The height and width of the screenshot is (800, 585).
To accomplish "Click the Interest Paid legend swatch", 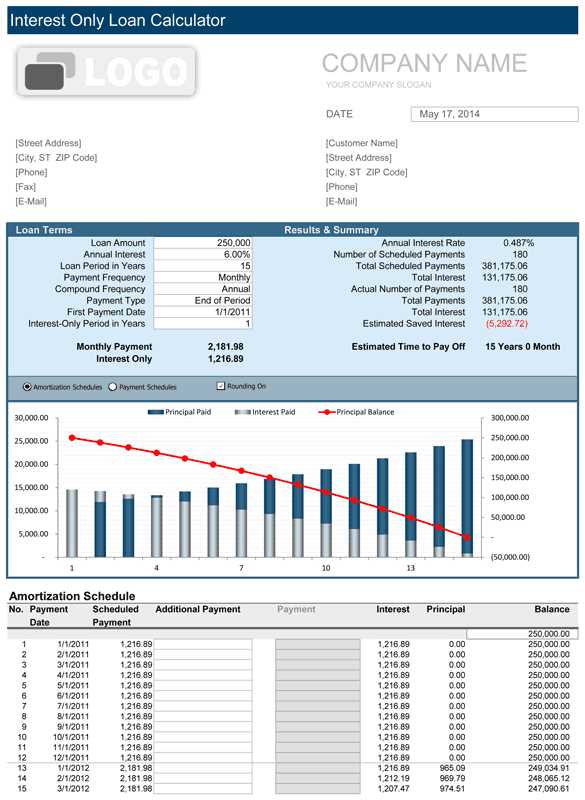I will 243,412.
